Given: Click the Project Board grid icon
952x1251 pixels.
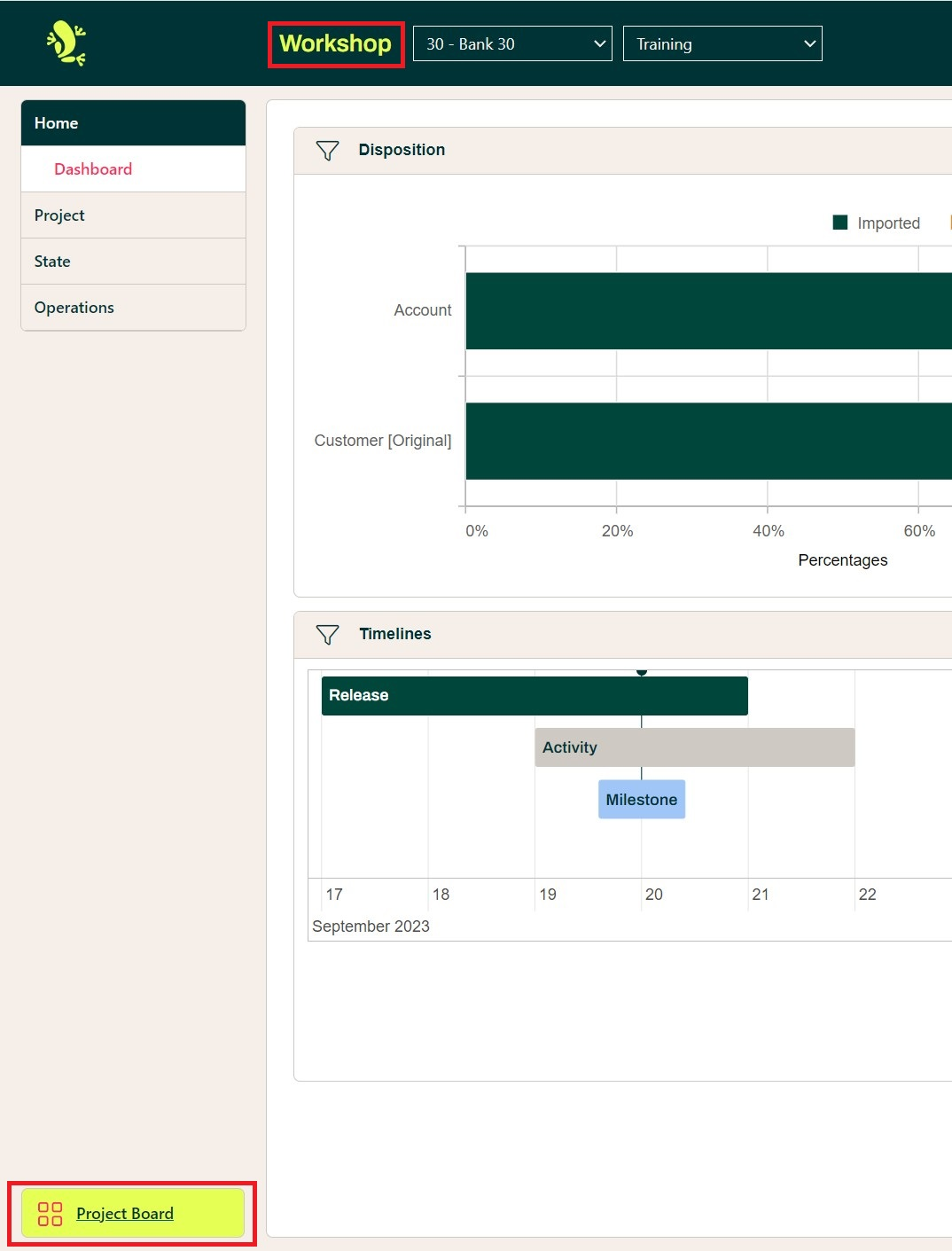Looking at the screenshot, I should [51, 1214].
